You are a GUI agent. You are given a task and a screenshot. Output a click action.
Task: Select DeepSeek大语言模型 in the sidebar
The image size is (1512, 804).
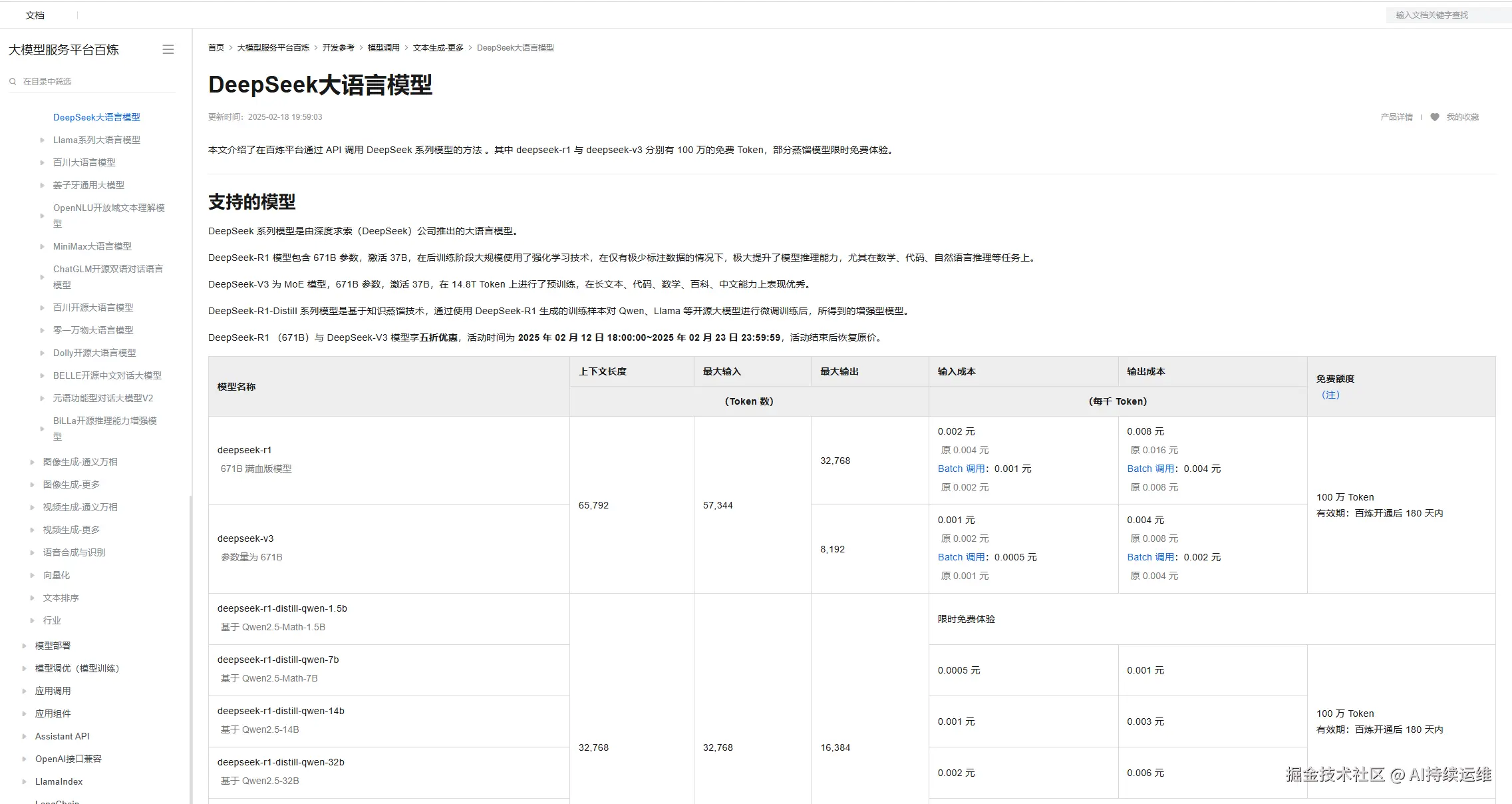[96, 117]
